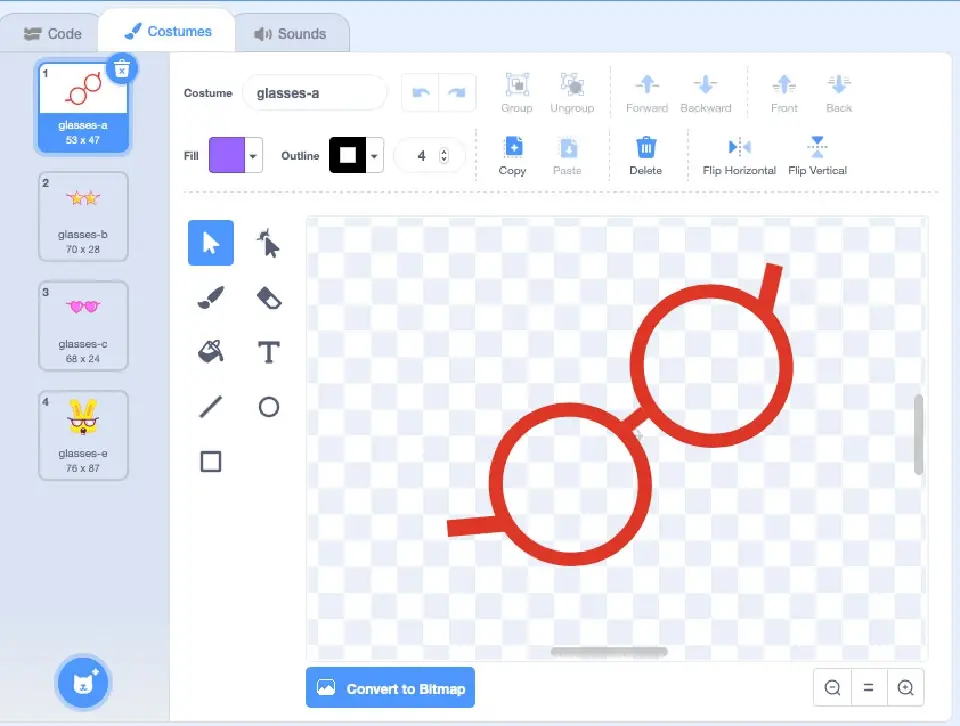Pick the Eraser tool

pos(268,298)
